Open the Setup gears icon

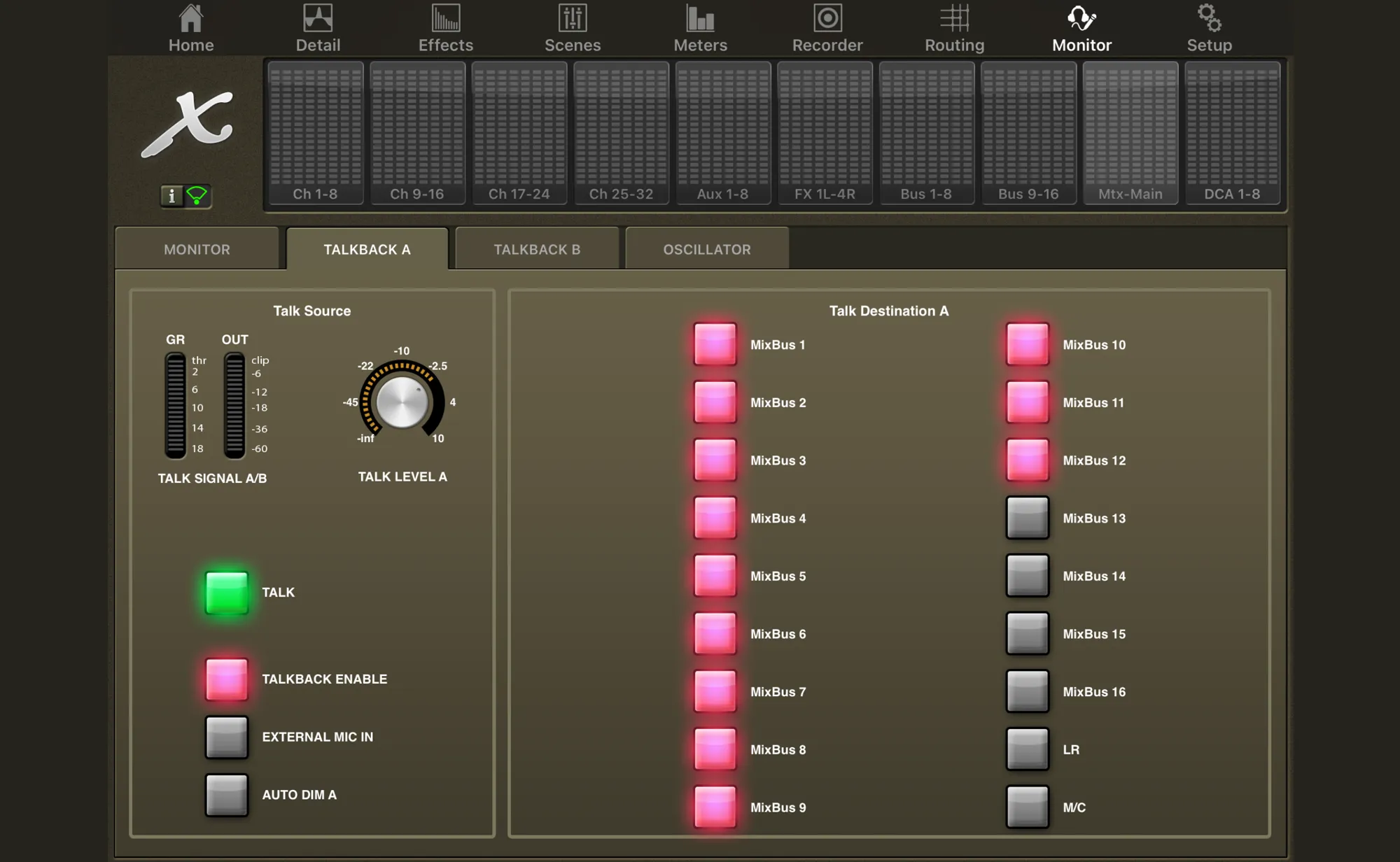(1209, 19)
